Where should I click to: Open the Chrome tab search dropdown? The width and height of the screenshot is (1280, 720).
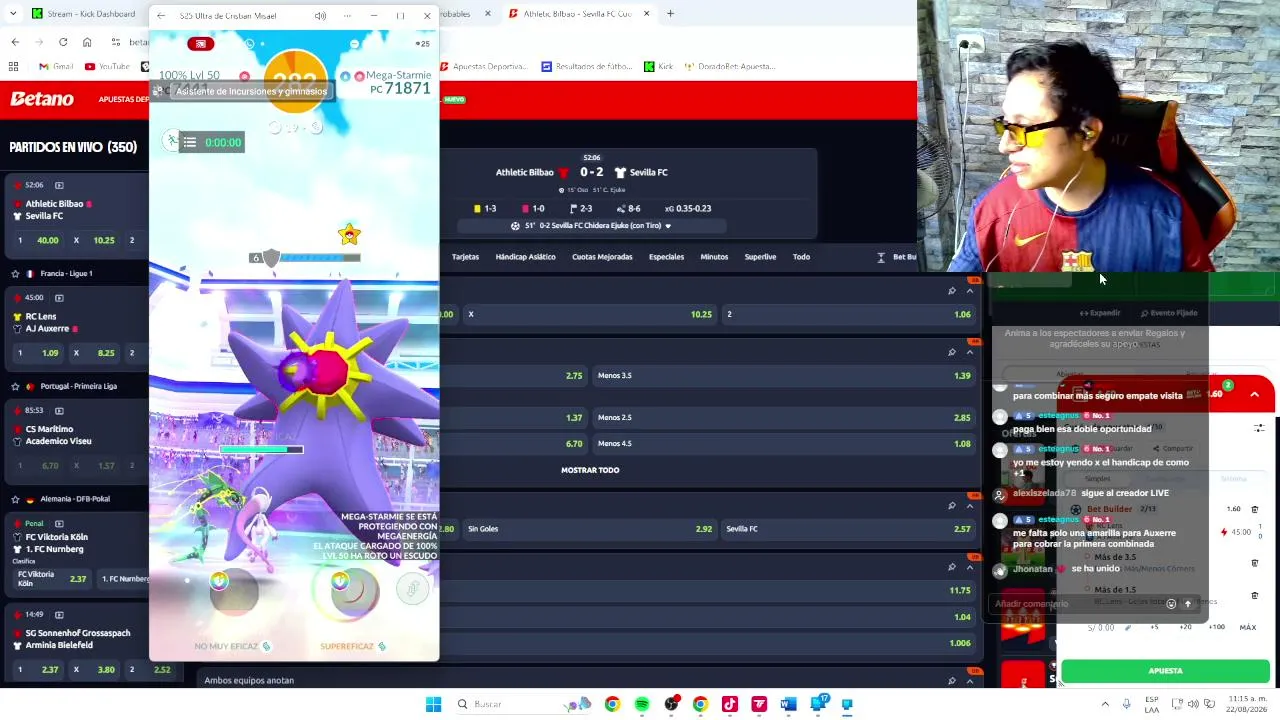(x=13, y=14)
